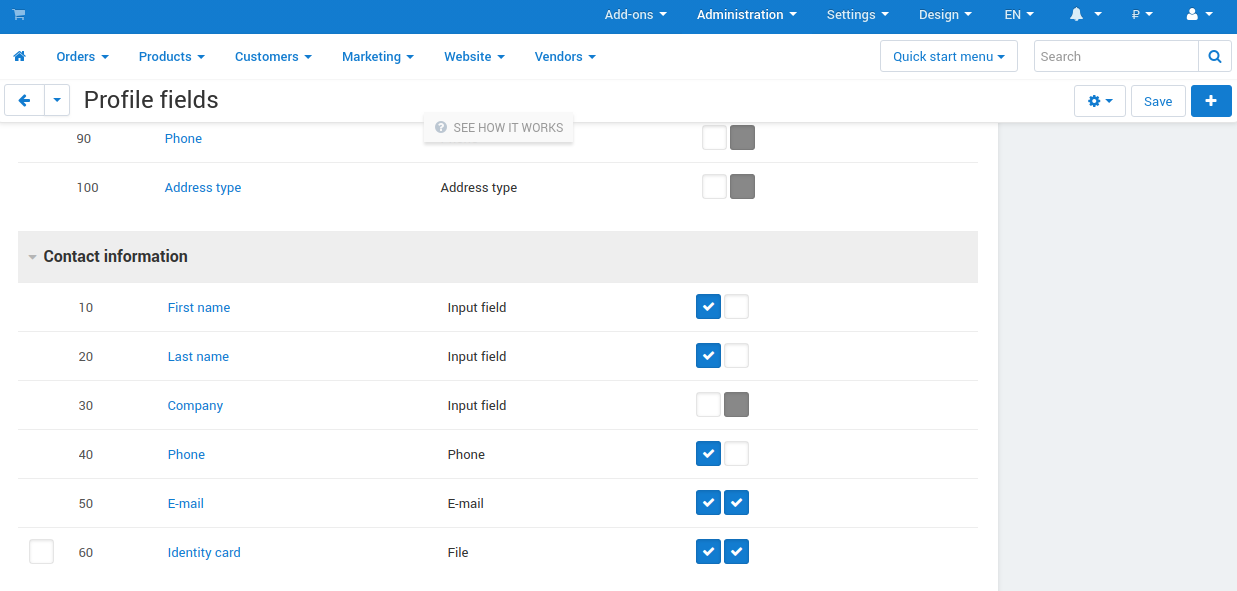Screen dimensions: 1237x591
Task: Open the Website dropdown
Action: pos(475,57)
